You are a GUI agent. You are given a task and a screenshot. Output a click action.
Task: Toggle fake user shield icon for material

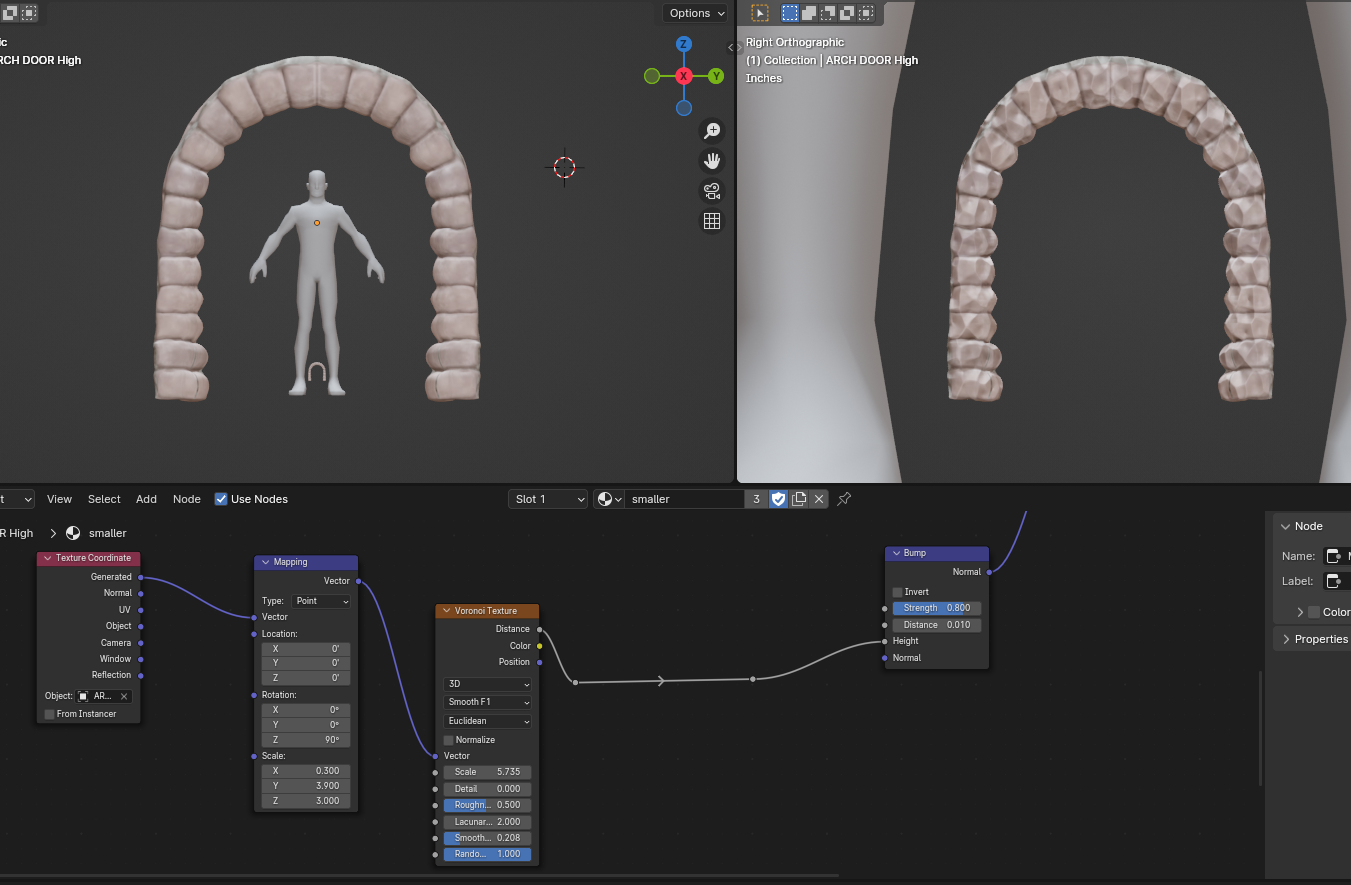[x=779, y=499]
